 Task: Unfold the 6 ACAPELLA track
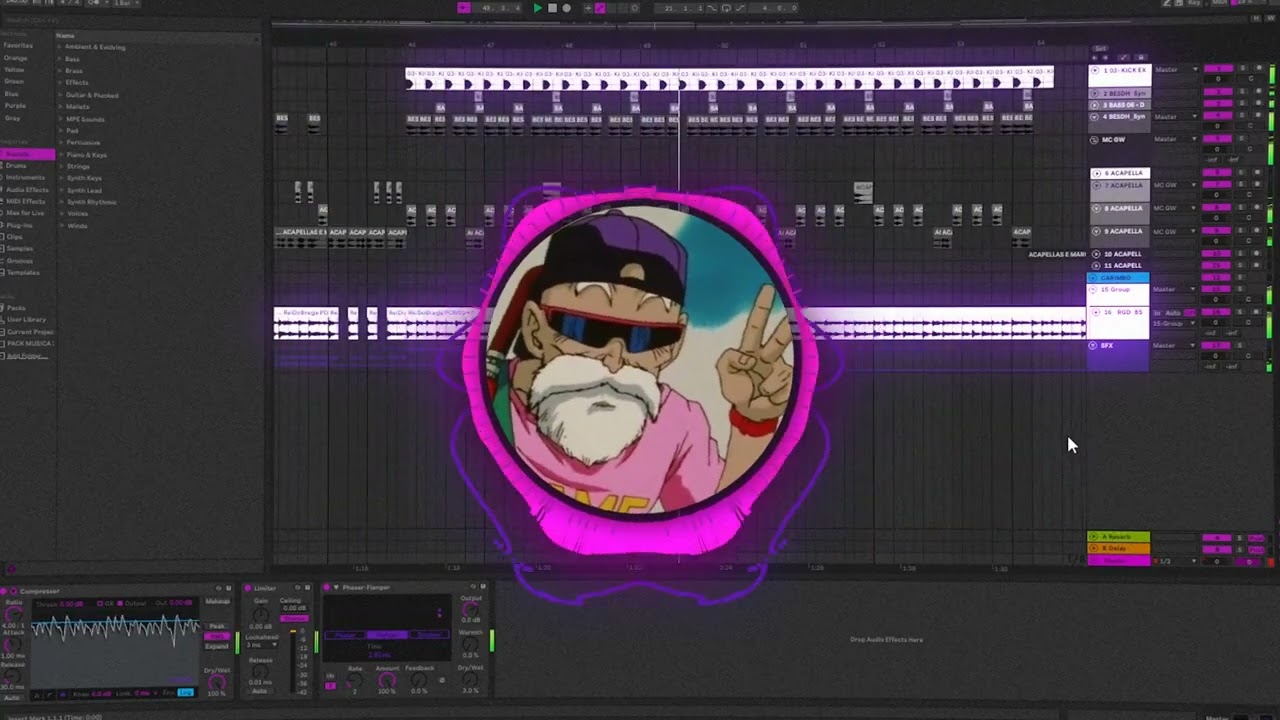(1096, 173)
